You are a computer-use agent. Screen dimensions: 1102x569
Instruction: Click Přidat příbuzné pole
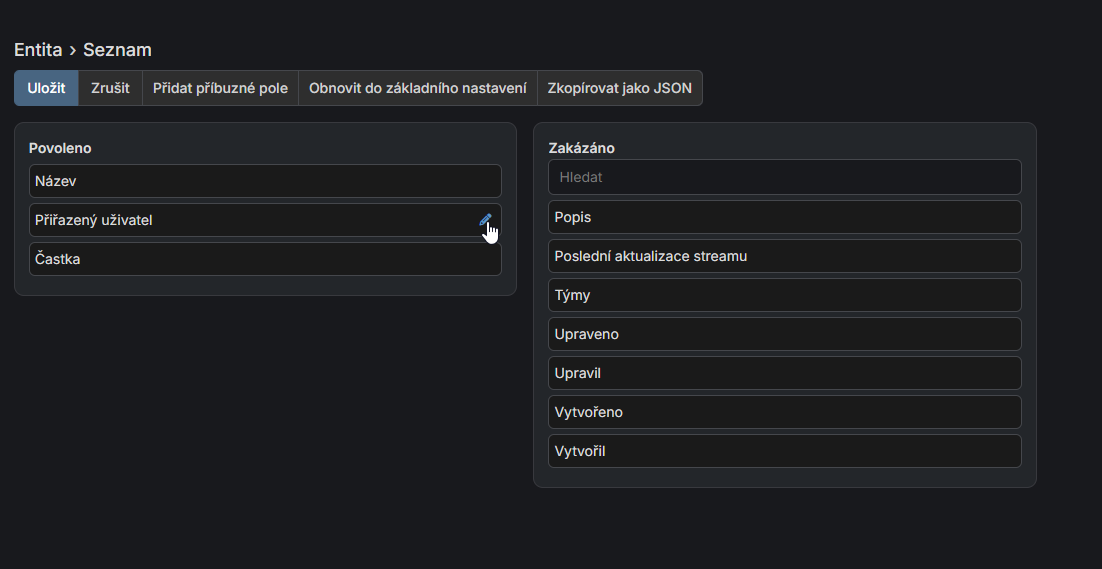[x=220, y=88]
